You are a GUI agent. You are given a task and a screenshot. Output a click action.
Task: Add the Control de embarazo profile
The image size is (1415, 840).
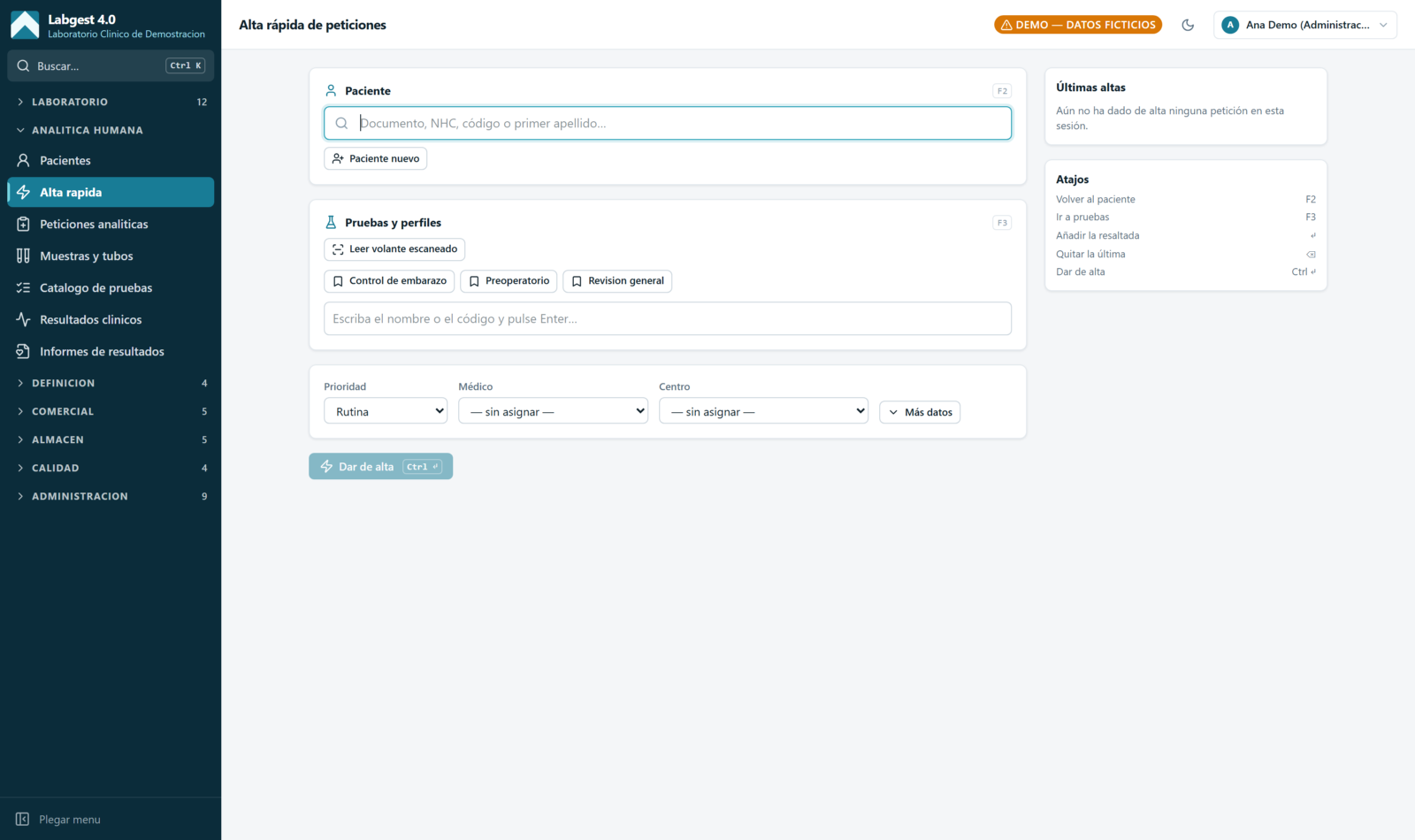[x=389, y=281]
